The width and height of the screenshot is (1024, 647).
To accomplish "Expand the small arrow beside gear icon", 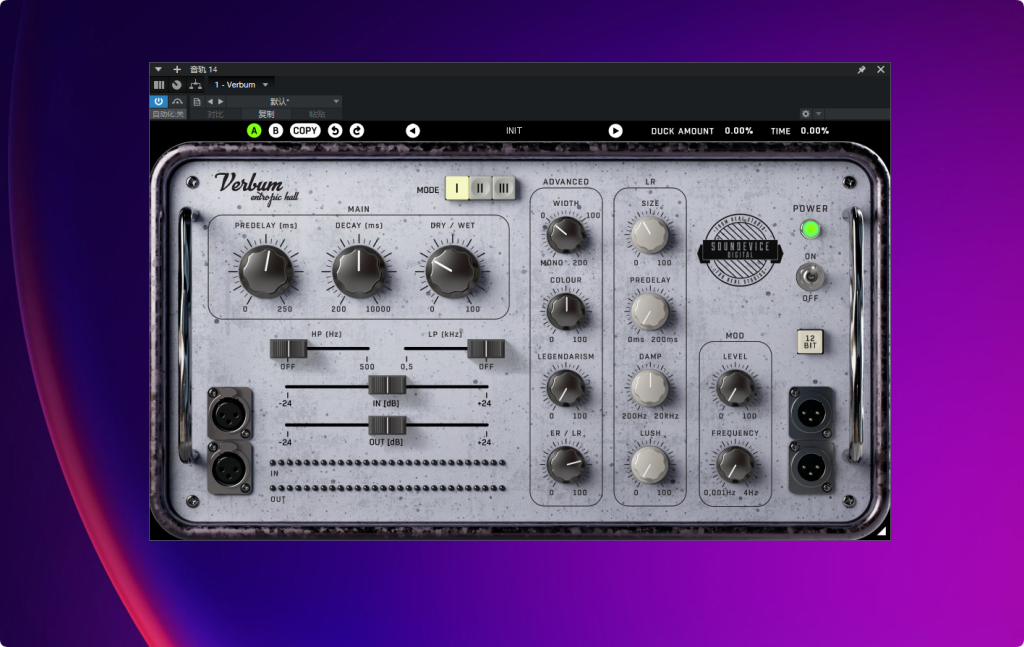I will pos(818,114).
